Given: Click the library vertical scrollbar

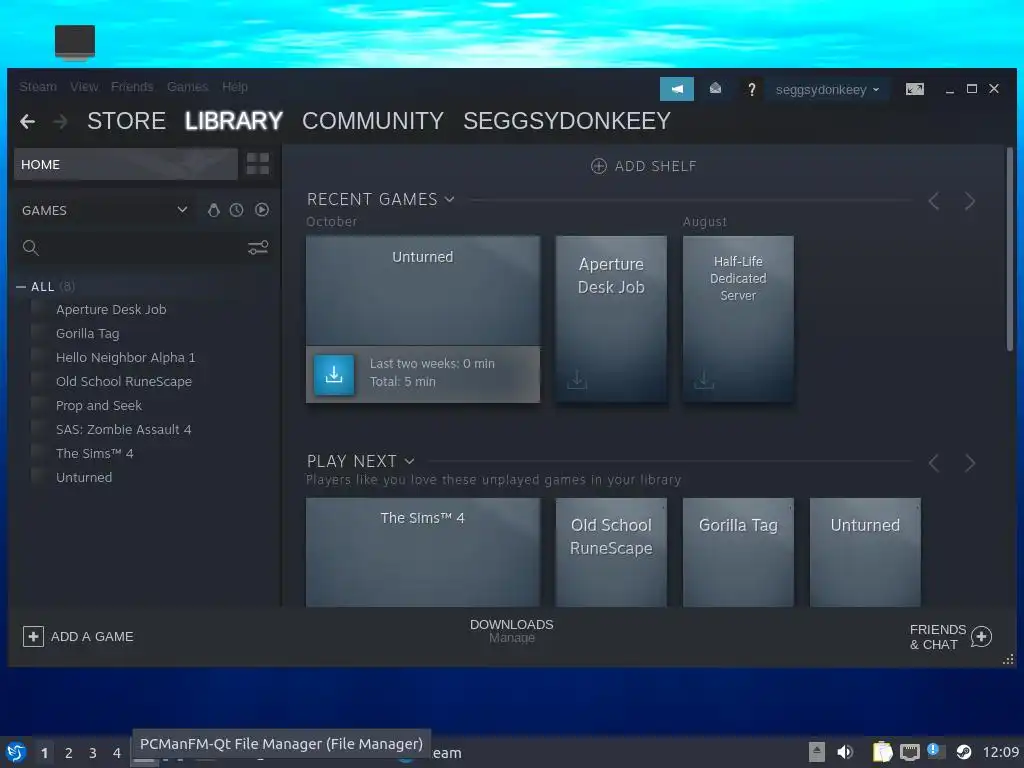Looking at the screenshot, I should click(x=1010, y=250).
